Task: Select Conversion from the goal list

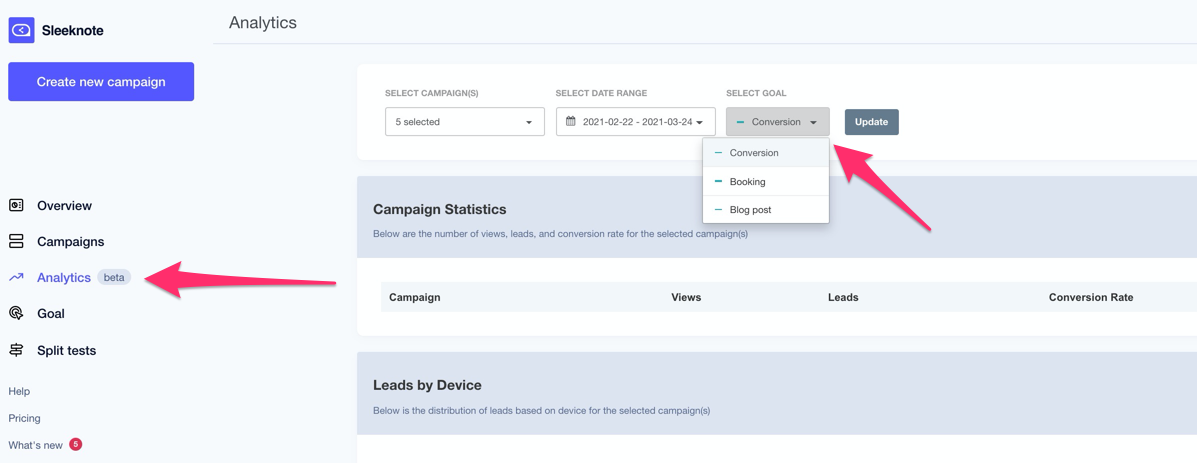Action: (x=754, y=153)
